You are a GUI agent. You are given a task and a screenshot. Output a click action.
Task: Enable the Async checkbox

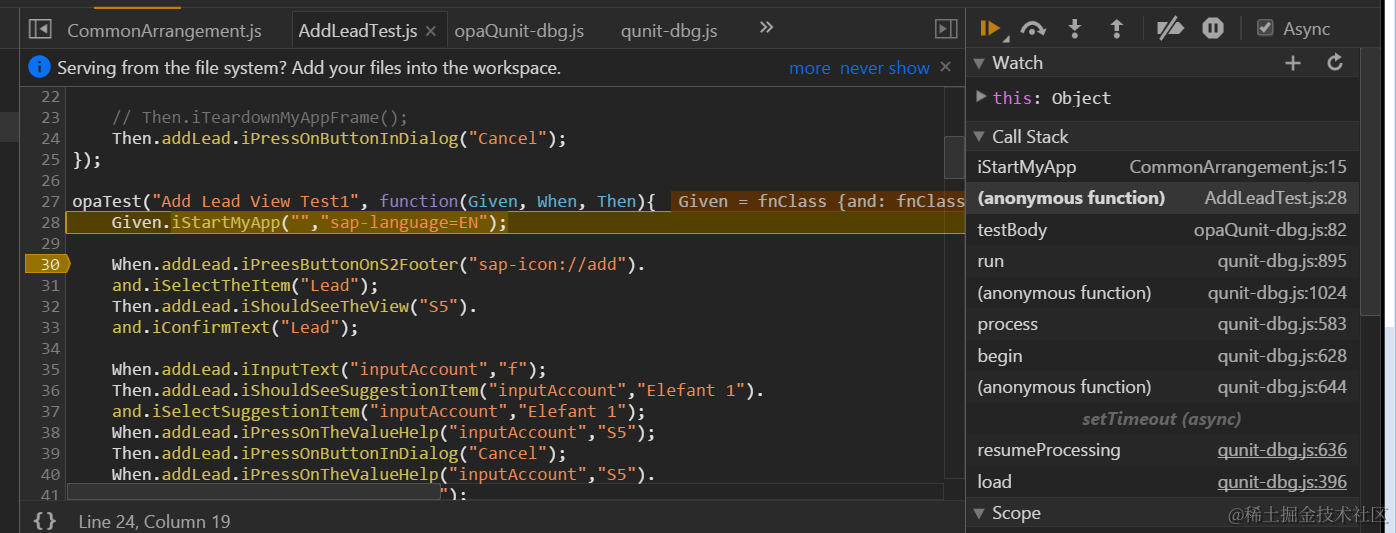1265,28
